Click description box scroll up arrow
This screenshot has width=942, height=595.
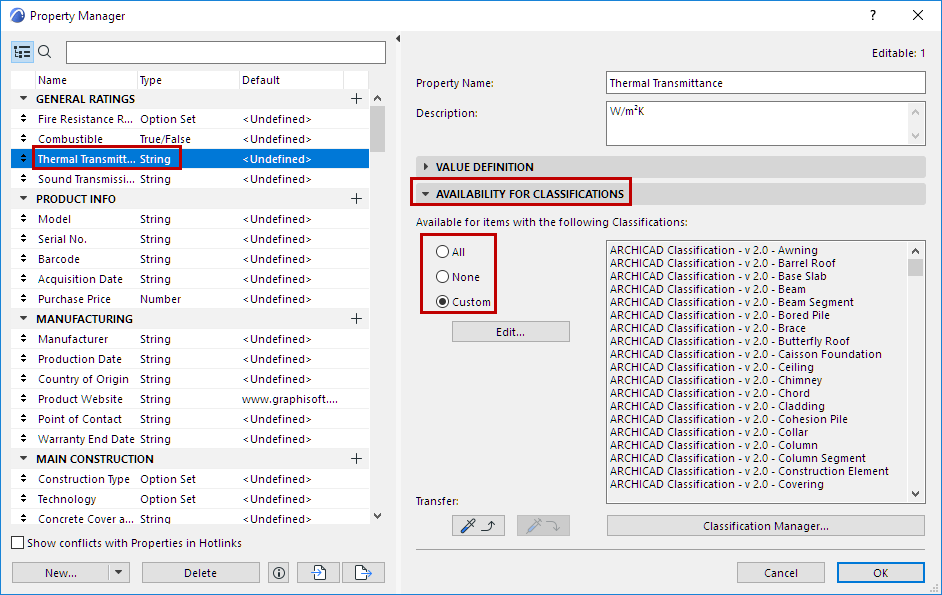(x=916, y=112)
